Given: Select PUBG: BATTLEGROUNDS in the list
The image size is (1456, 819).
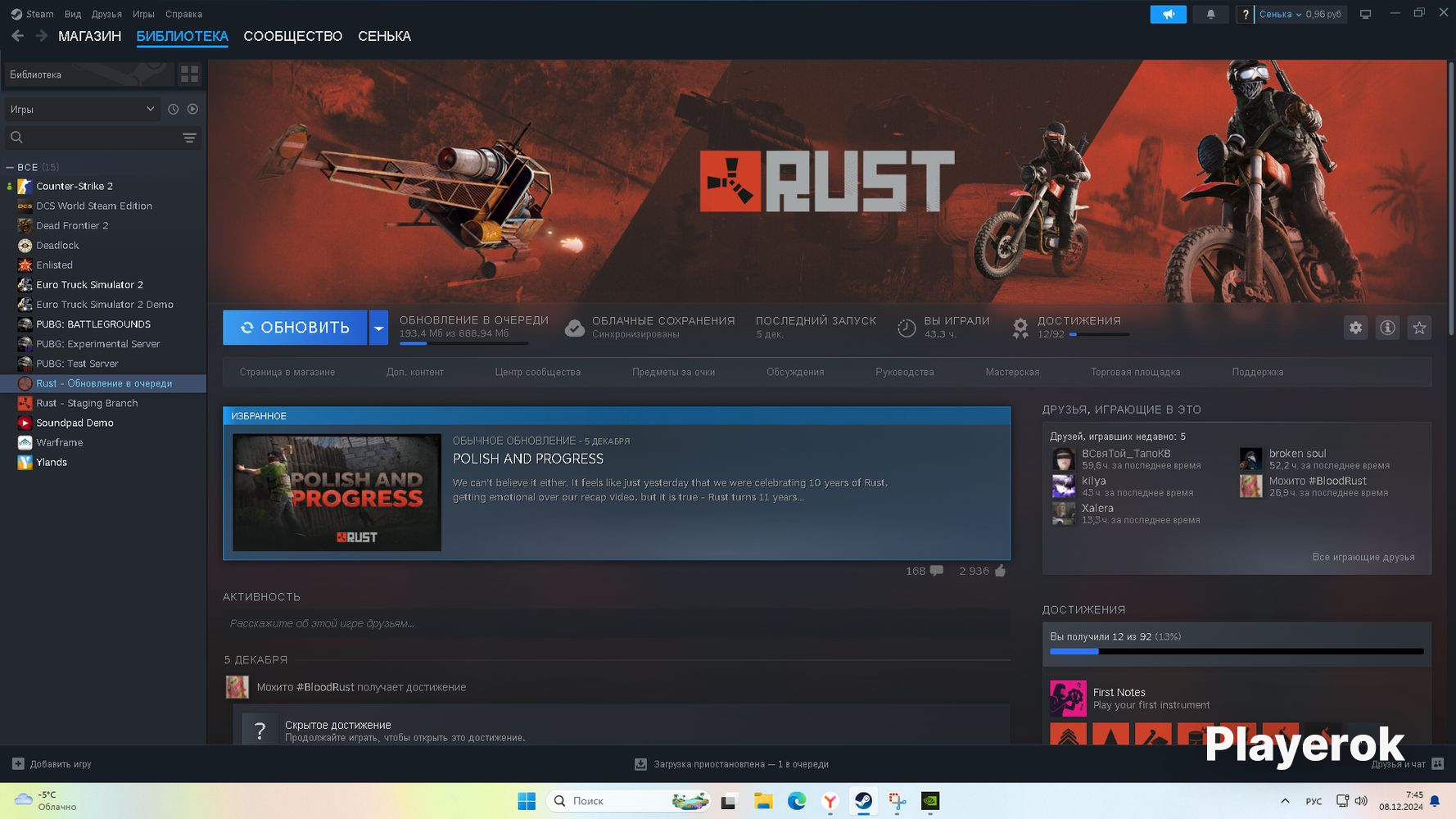Looking at the screenshot, I should coord(93,324).
